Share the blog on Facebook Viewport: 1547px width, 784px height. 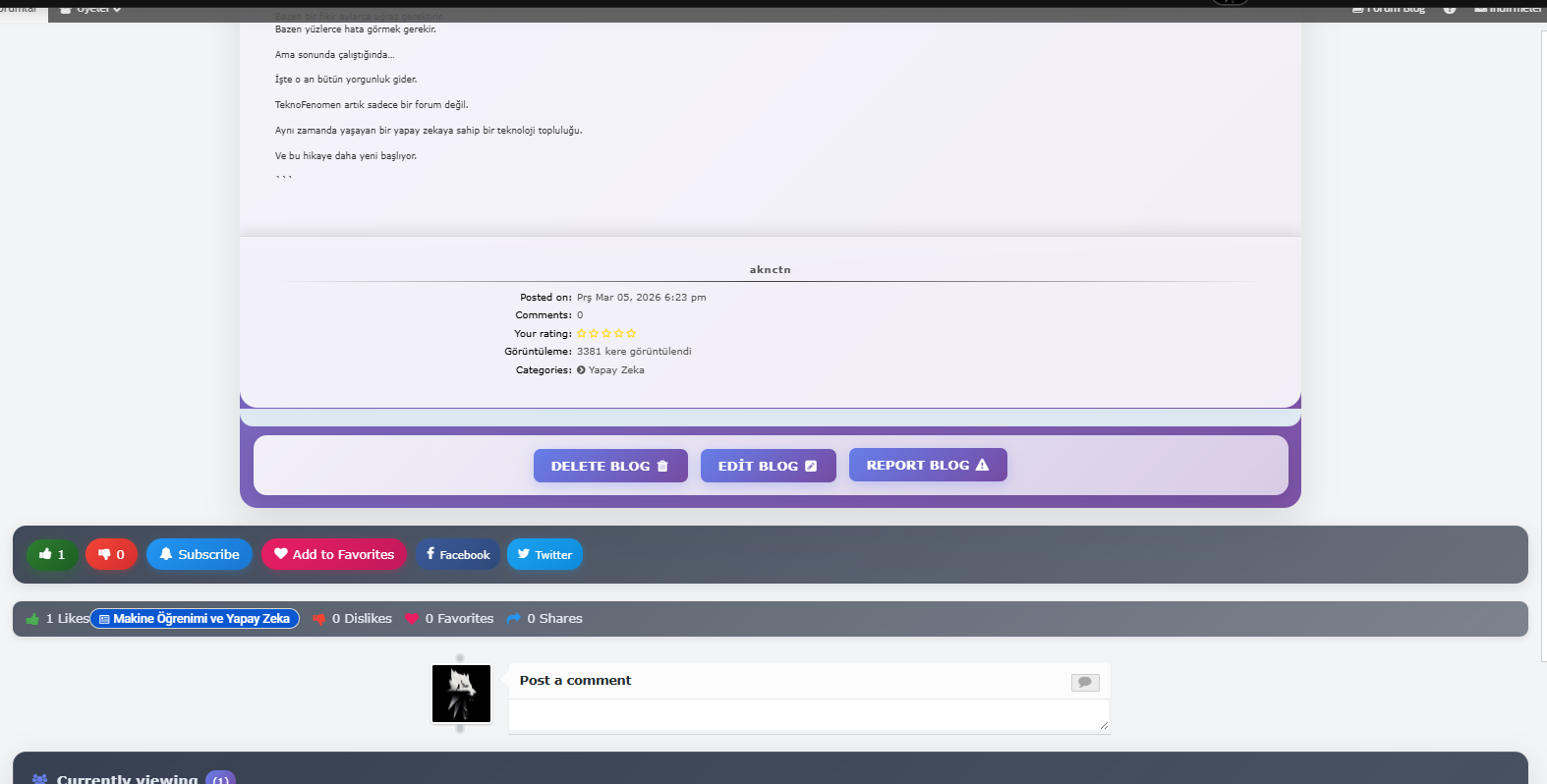(457, 554)
